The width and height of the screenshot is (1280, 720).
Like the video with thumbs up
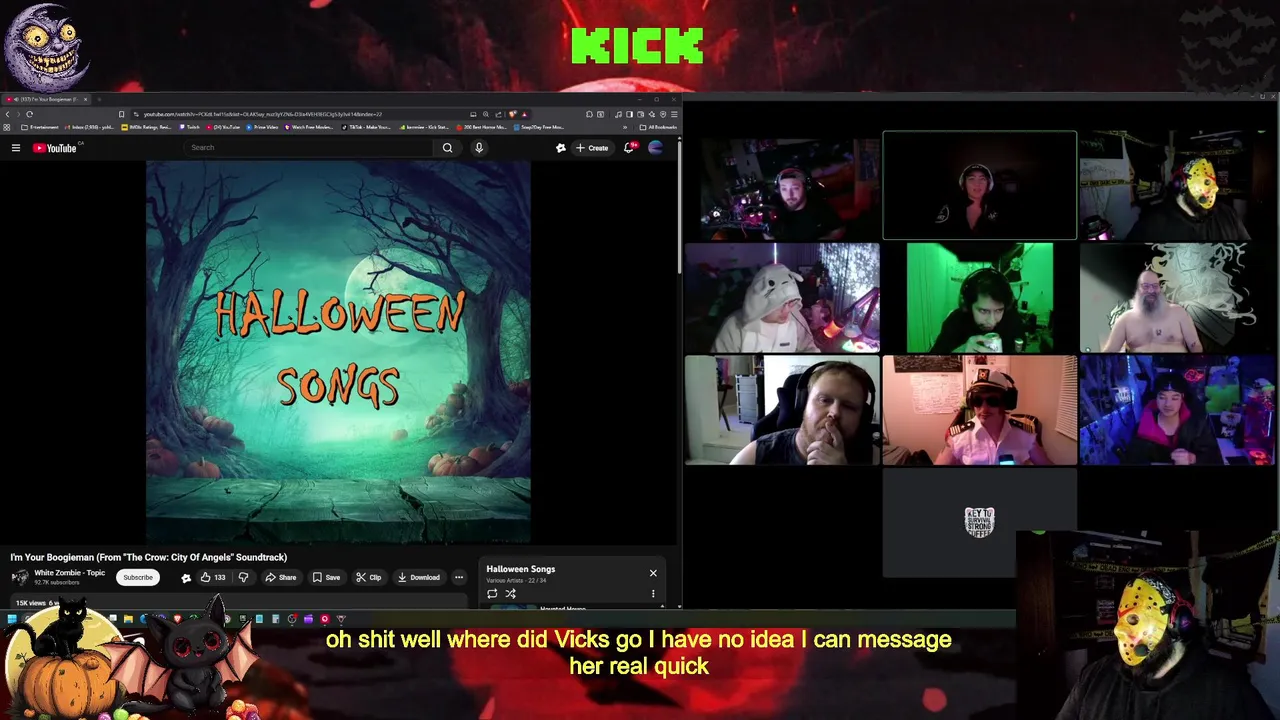pos(212,577)
